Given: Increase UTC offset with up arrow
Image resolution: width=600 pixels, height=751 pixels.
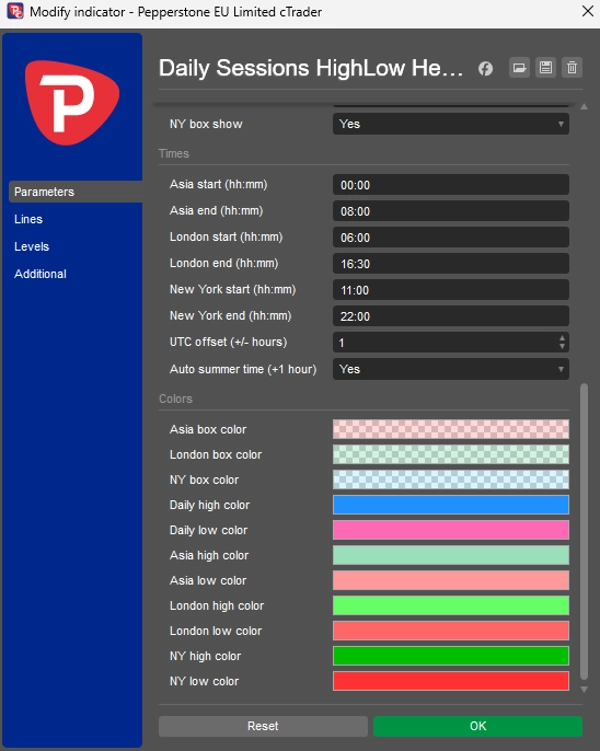Looking at the screenshot, I should (x=562, y=338).
